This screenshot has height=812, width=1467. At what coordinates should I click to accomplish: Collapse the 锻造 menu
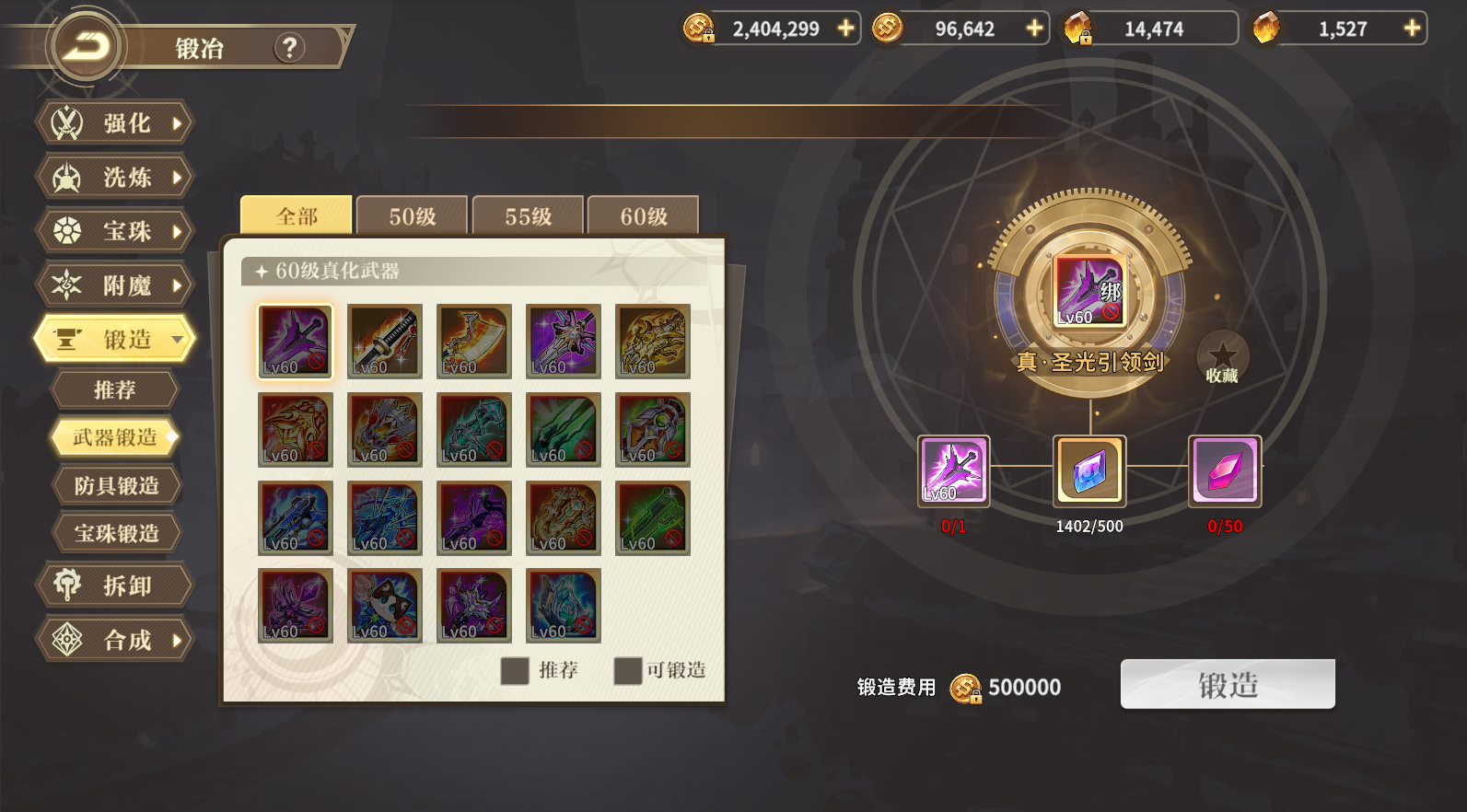(115, 339)
